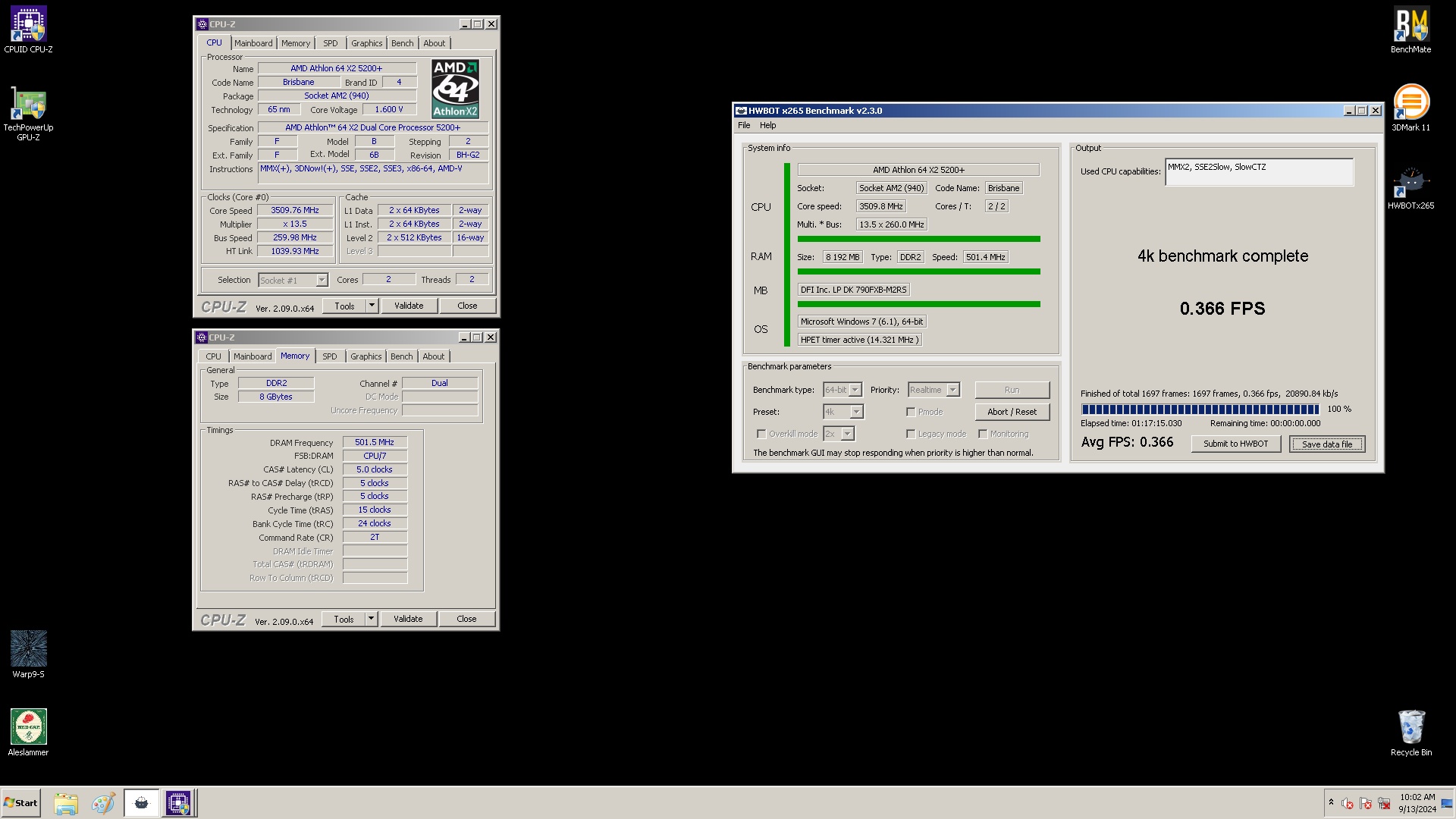This screenshot has width=1456, height=819.
Task: Open the CPUID CPU-Z desktop shortcut
Action: coord(28,30)
